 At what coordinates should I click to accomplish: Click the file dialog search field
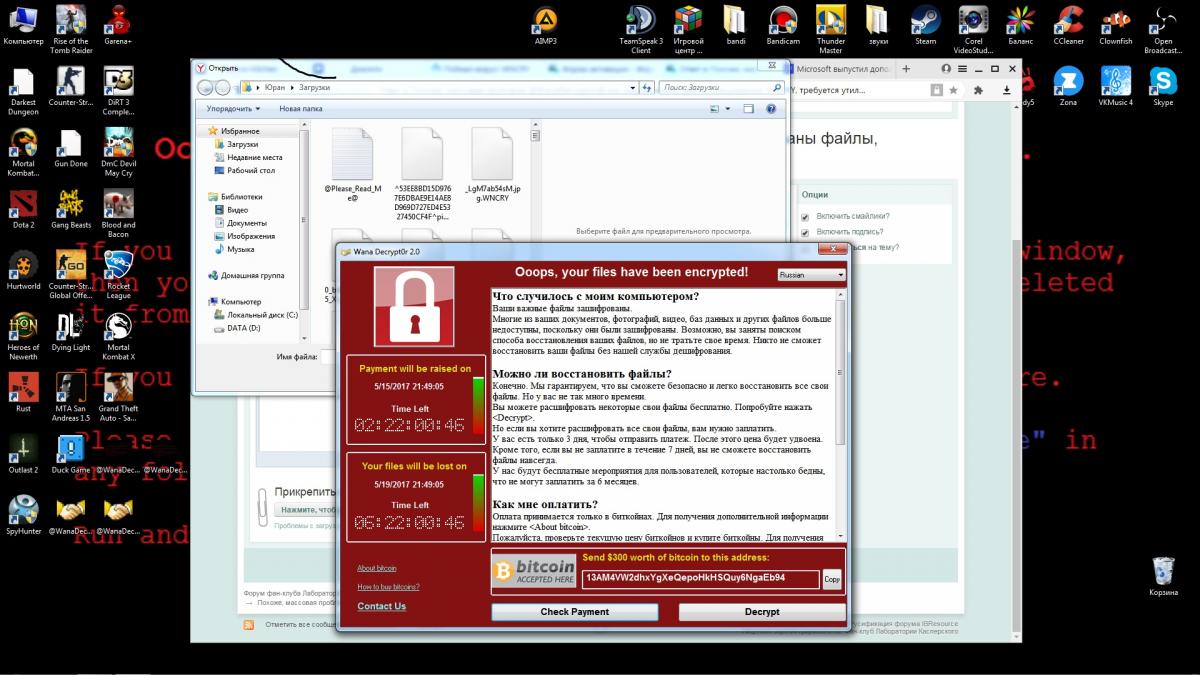click(721, 88)
